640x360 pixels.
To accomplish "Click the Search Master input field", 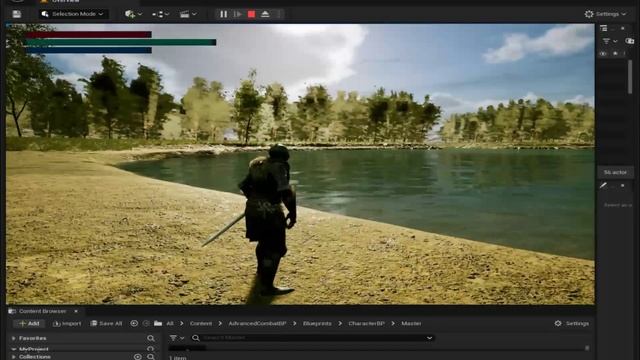I will click(313, 338).
